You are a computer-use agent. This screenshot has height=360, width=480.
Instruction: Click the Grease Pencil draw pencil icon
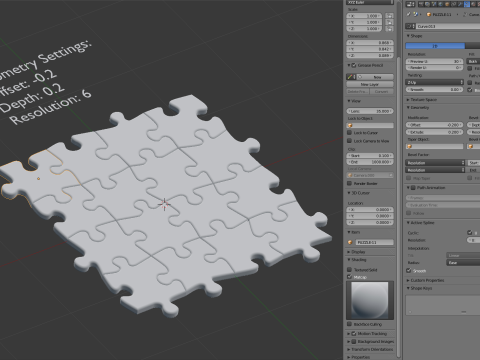(x=350, y=77)
